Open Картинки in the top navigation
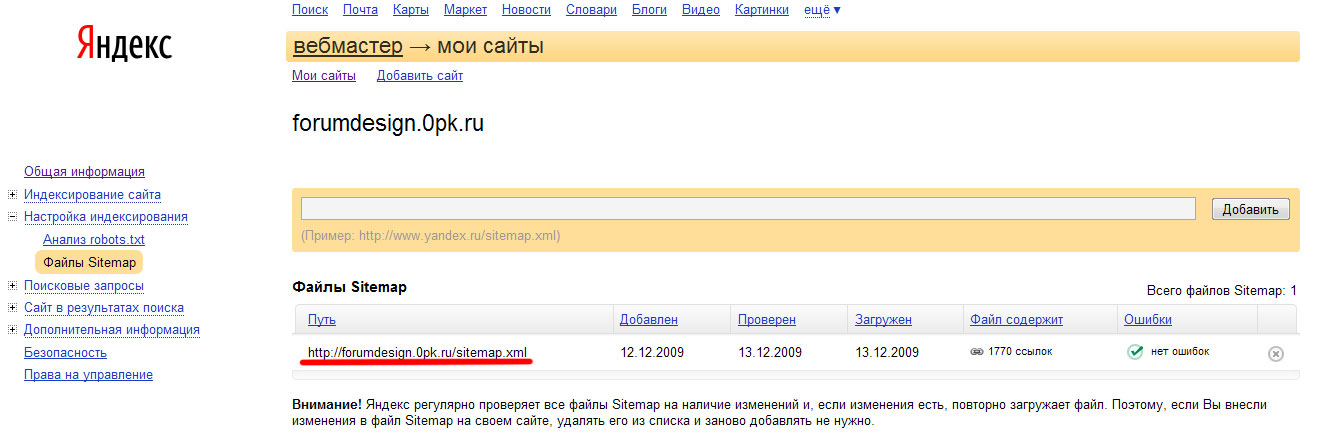 click(762, 10)
